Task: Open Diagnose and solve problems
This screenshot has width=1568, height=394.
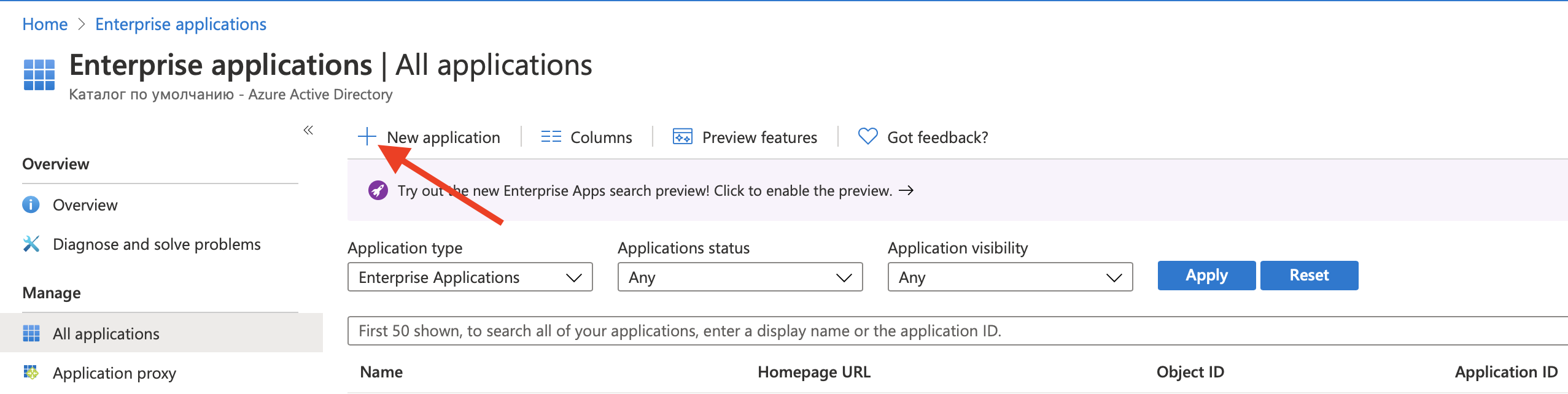Action: pos(156,244)
